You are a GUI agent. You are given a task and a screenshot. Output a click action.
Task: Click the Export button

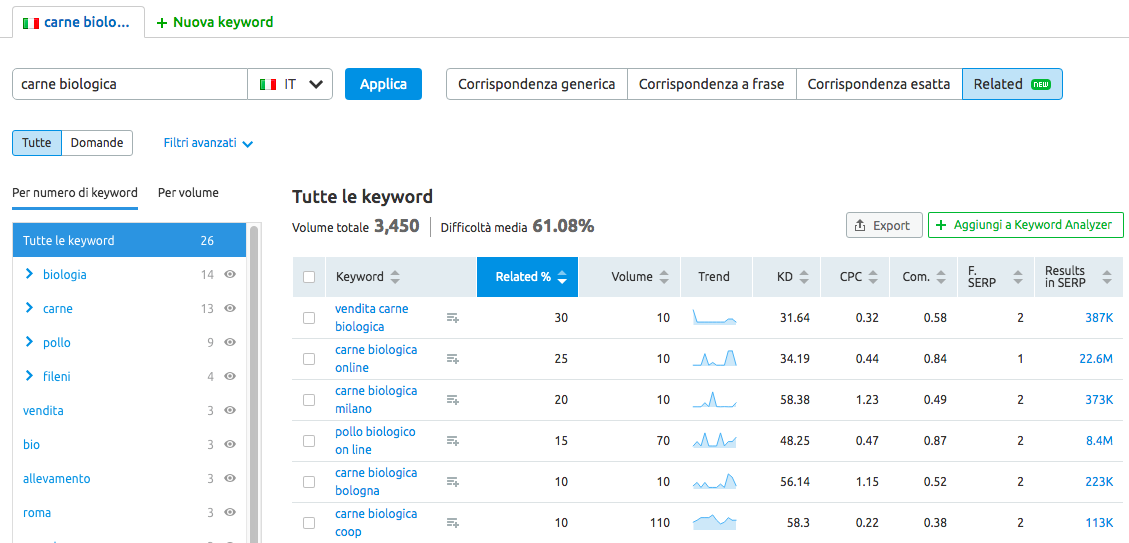pos(884,225)
